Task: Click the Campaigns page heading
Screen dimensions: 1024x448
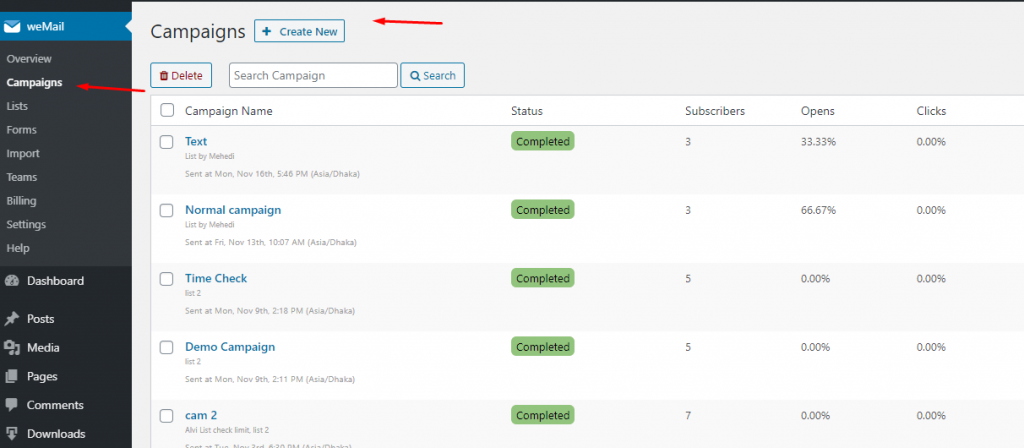Action: pyautogui.click(x=198, y=31)
